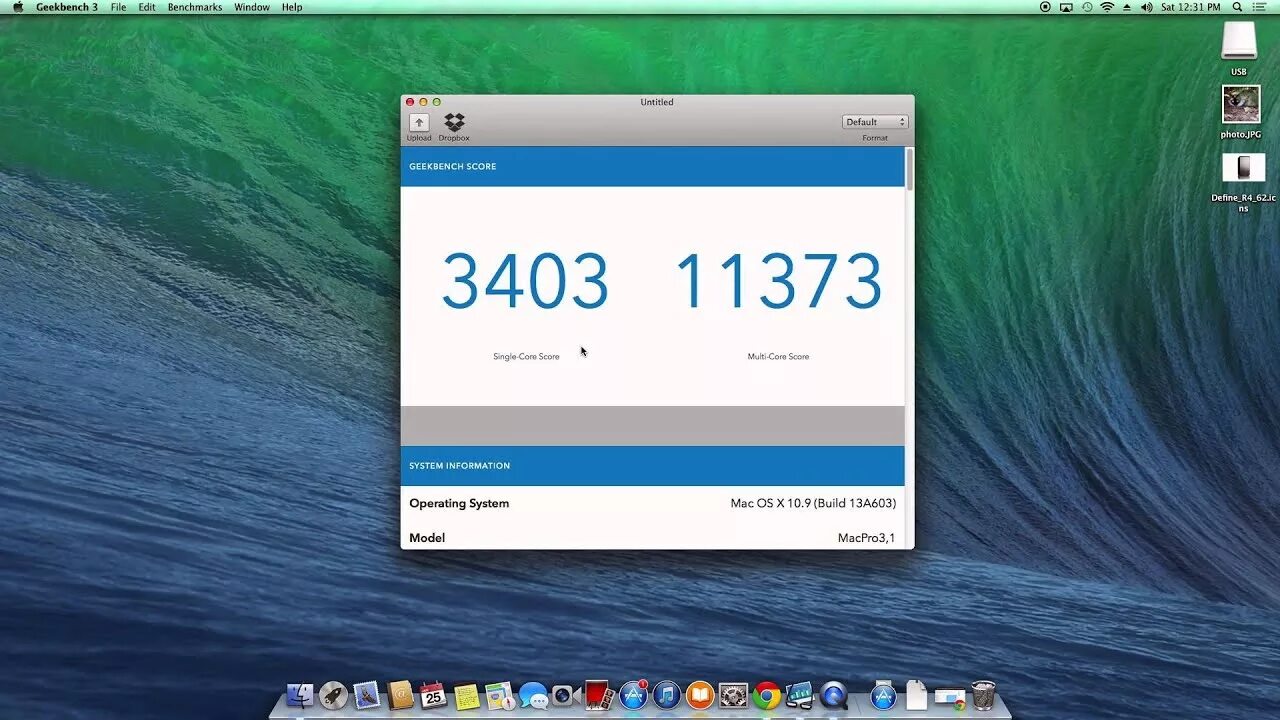Open the Help menu

292,7
